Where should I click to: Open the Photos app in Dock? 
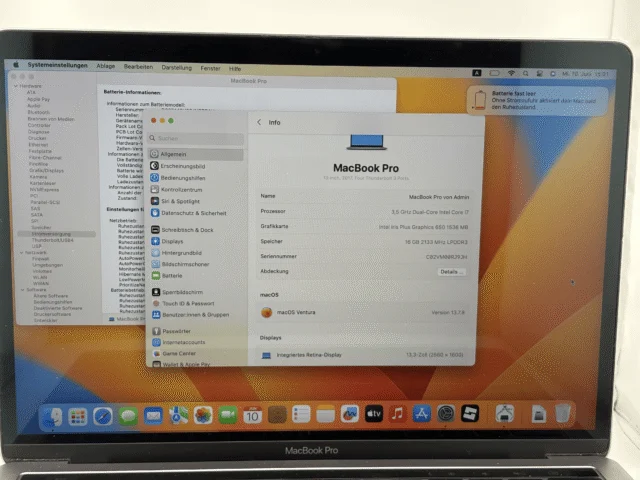coord(203,416)
